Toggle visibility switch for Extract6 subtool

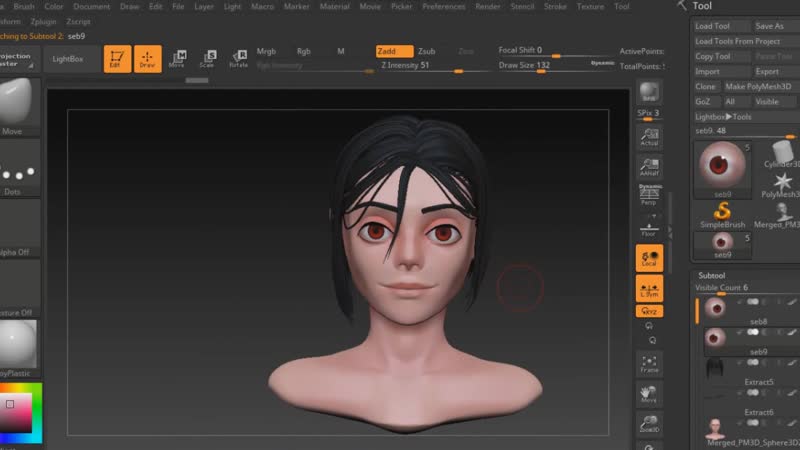[753, 392]
